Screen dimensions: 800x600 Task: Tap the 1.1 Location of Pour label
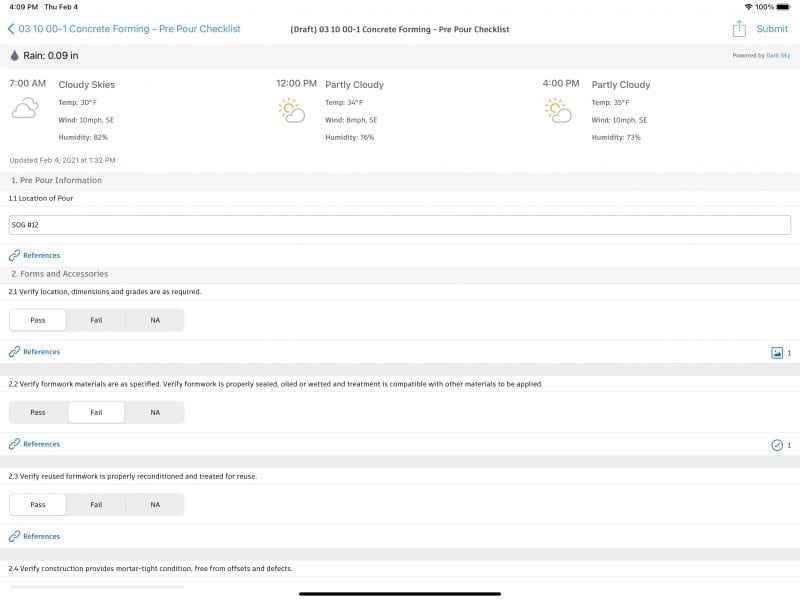tap(41, 198)
